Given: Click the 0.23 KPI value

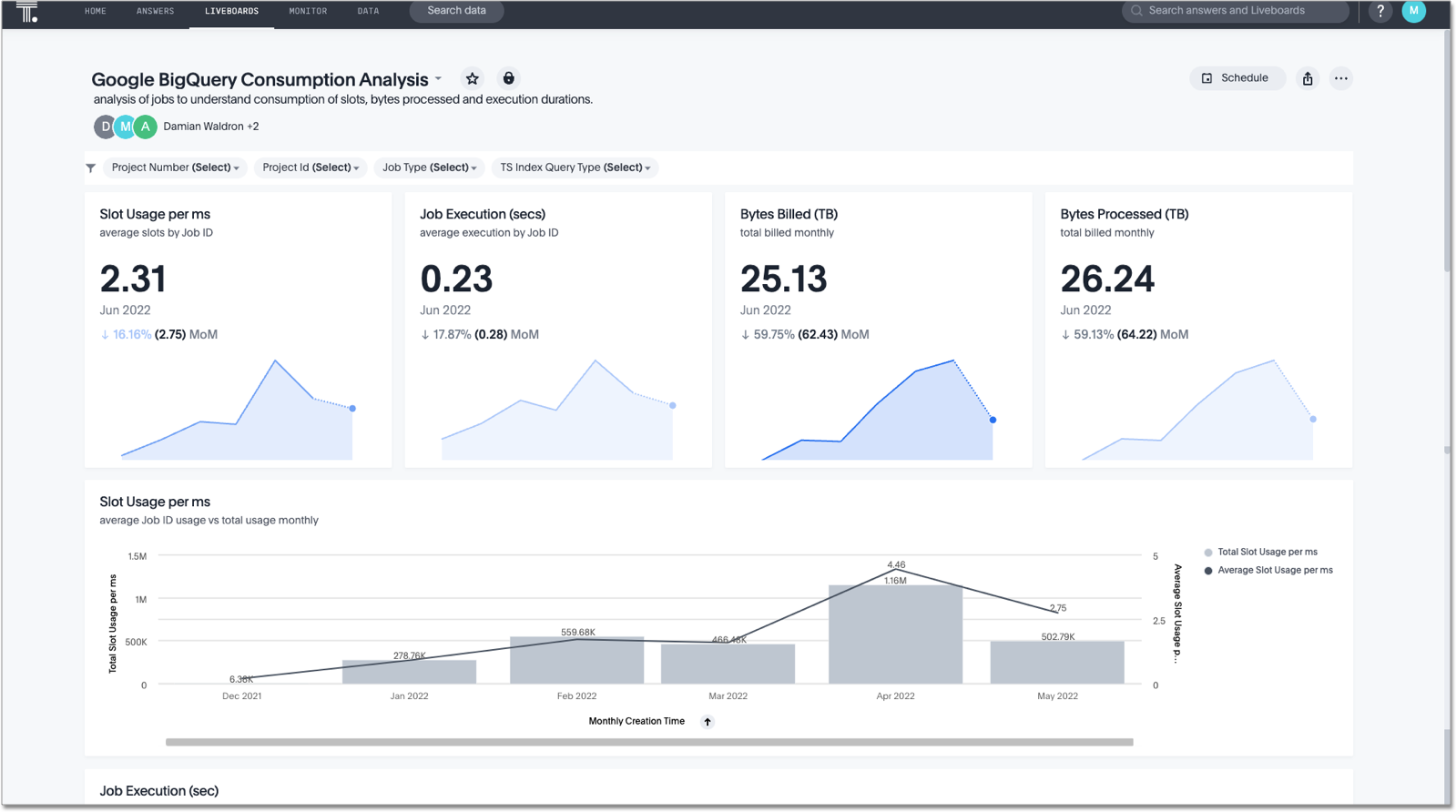Looking at the screenshot, I should click(455, 279).
